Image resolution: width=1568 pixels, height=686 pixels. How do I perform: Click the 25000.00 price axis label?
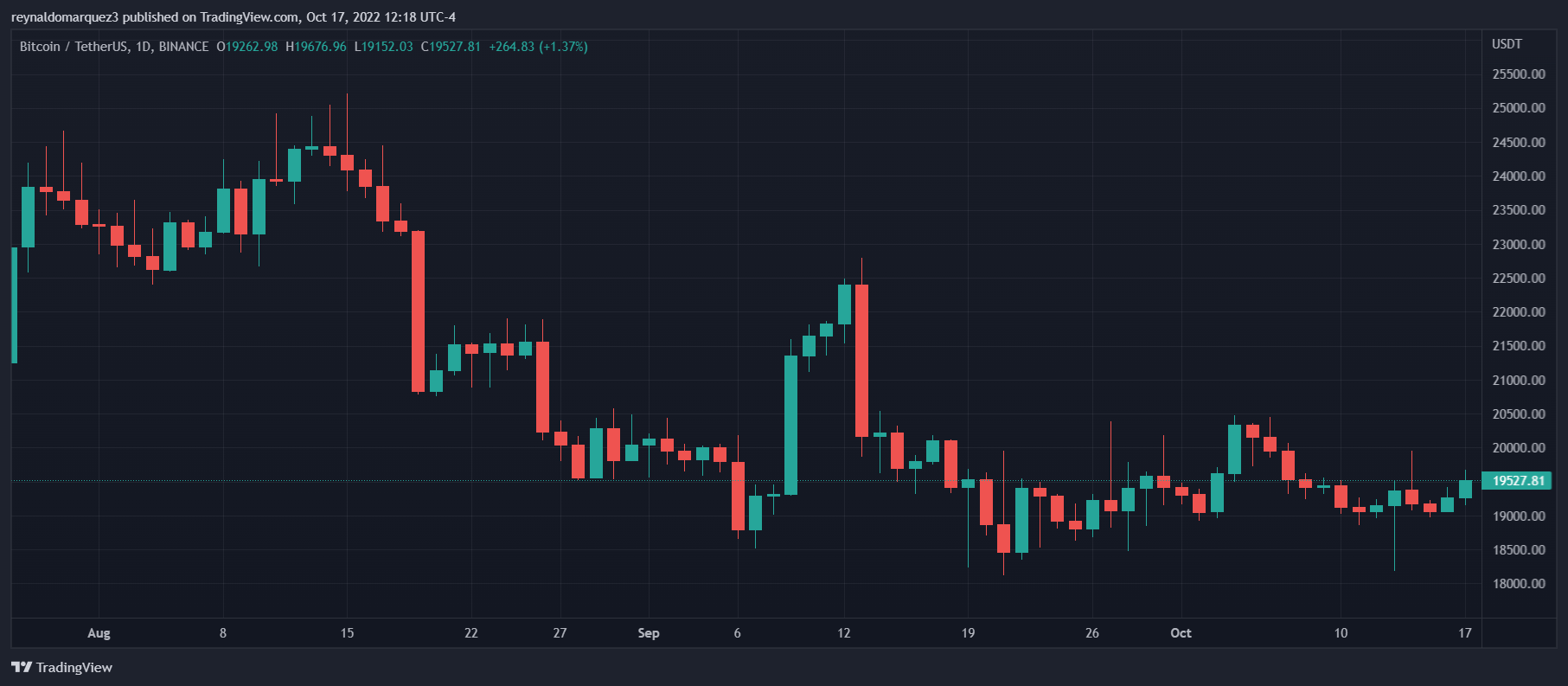tap(1519, 108)
